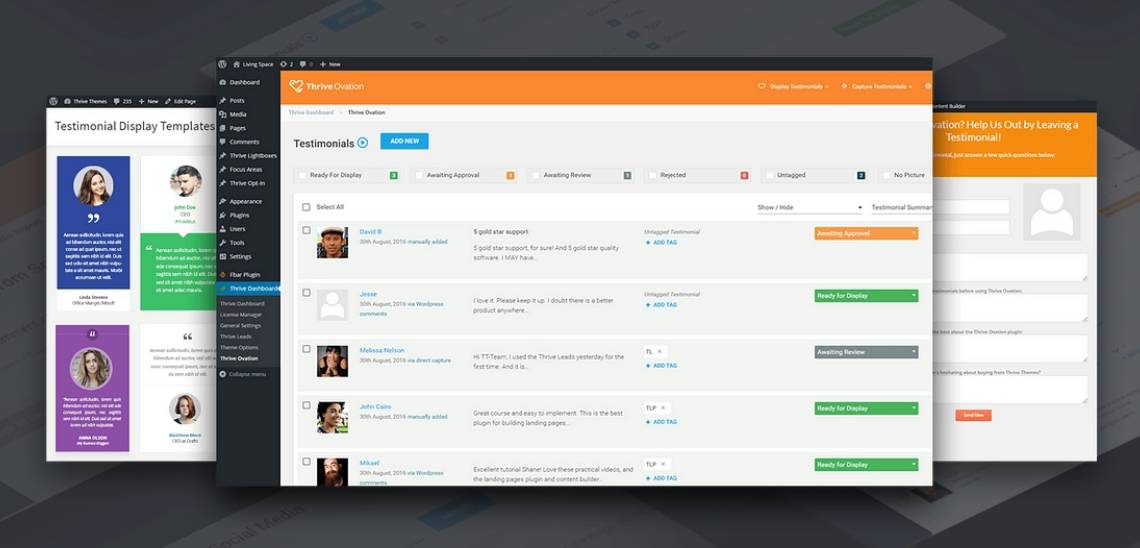Click the blue play icon beside Testimonials
The image size is (1140, 548).
point(363,142)
